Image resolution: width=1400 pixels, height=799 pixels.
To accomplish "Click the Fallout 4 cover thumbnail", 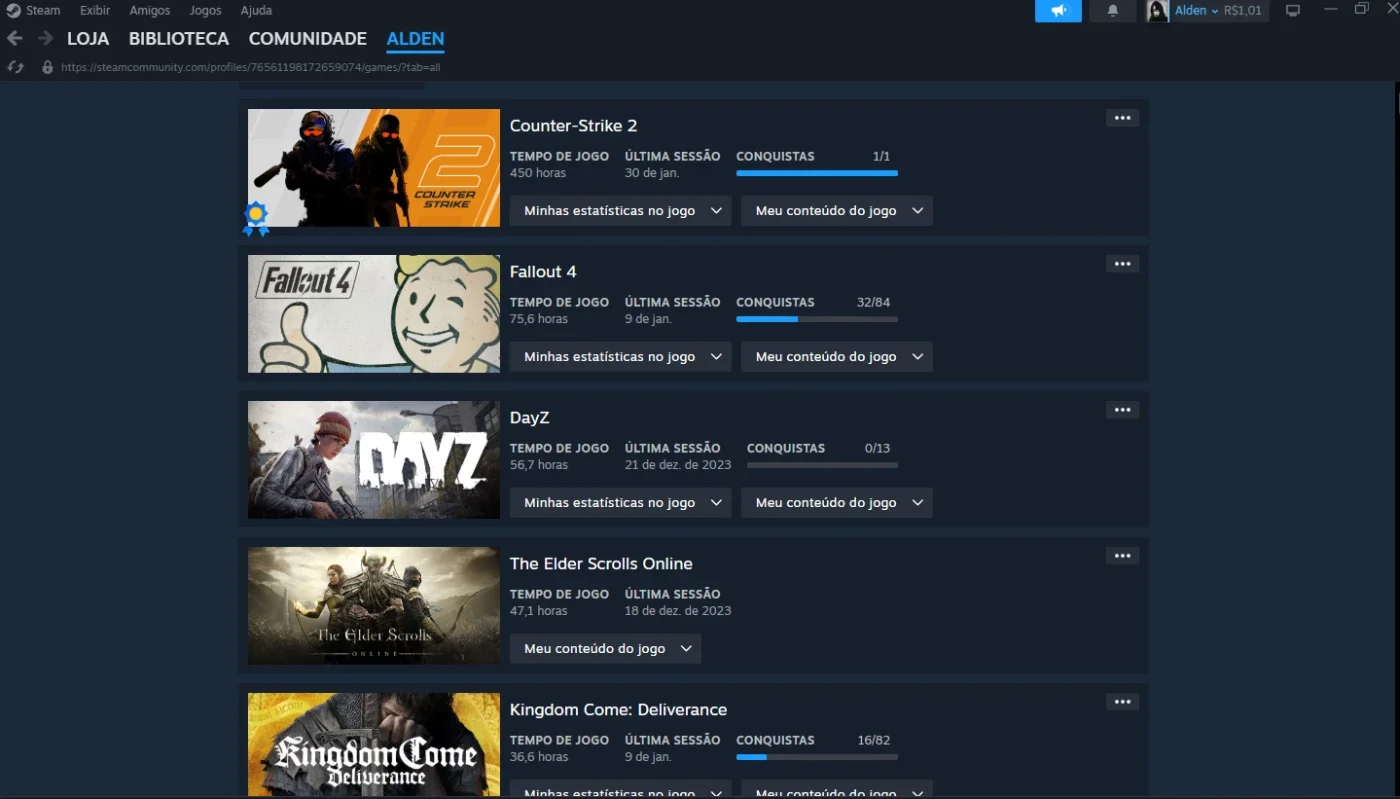I will [x=374, y=314].
